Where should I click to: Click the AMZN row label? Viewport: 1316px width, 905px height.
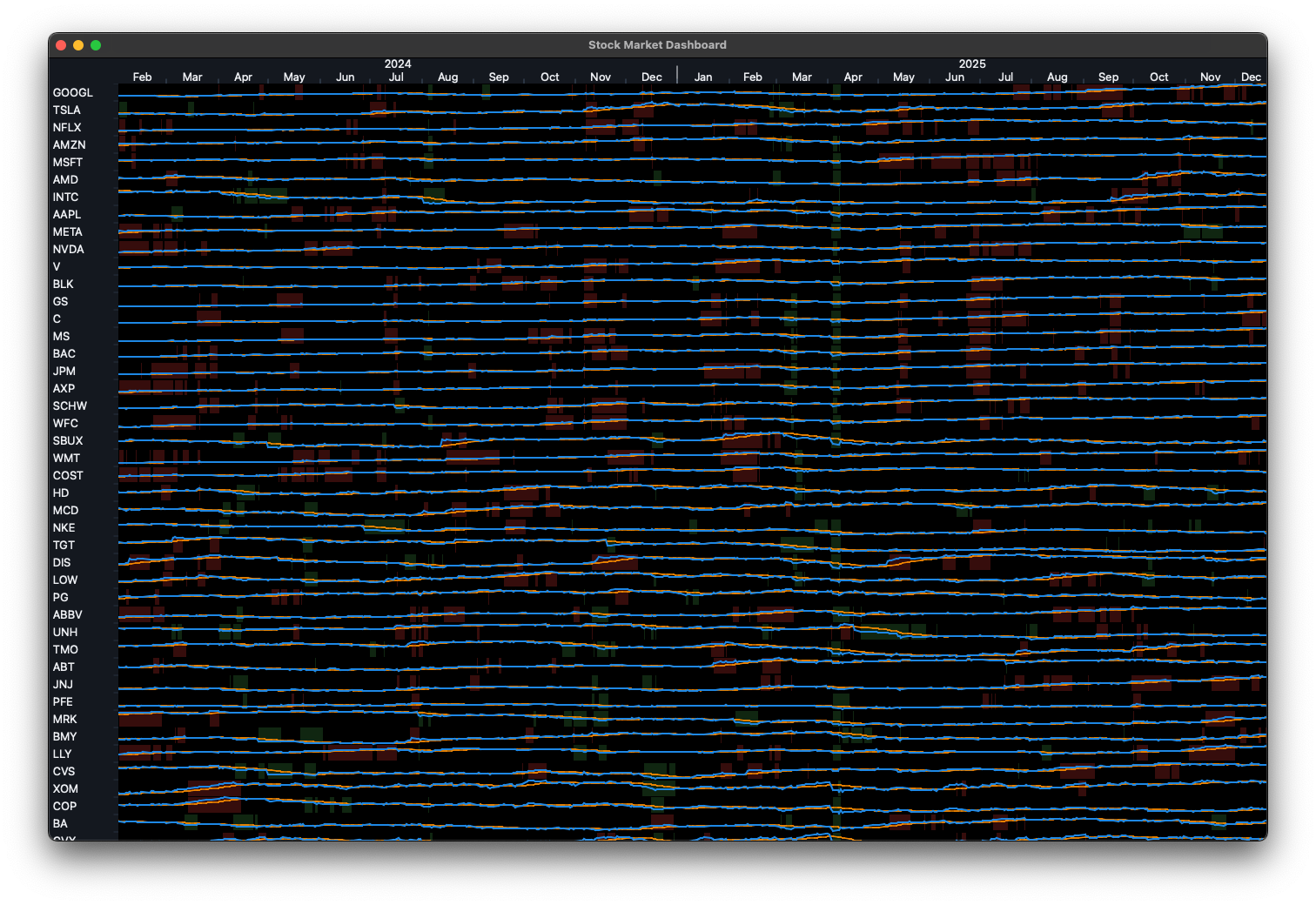(69, 145)
